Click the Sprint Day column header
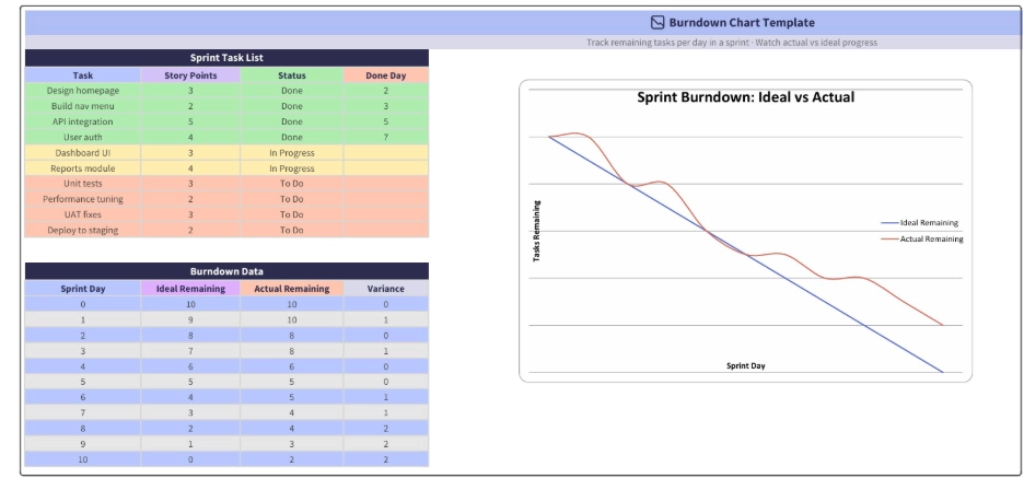 [83, 289]
